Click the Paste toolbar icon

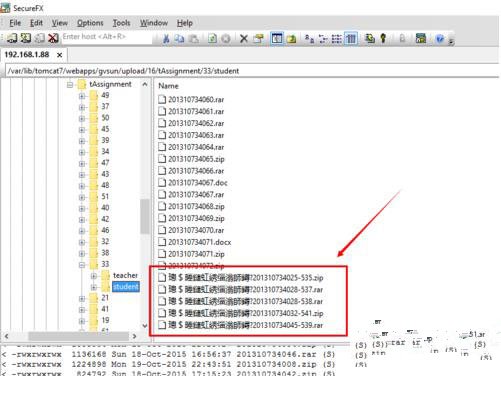click(194, 39)
